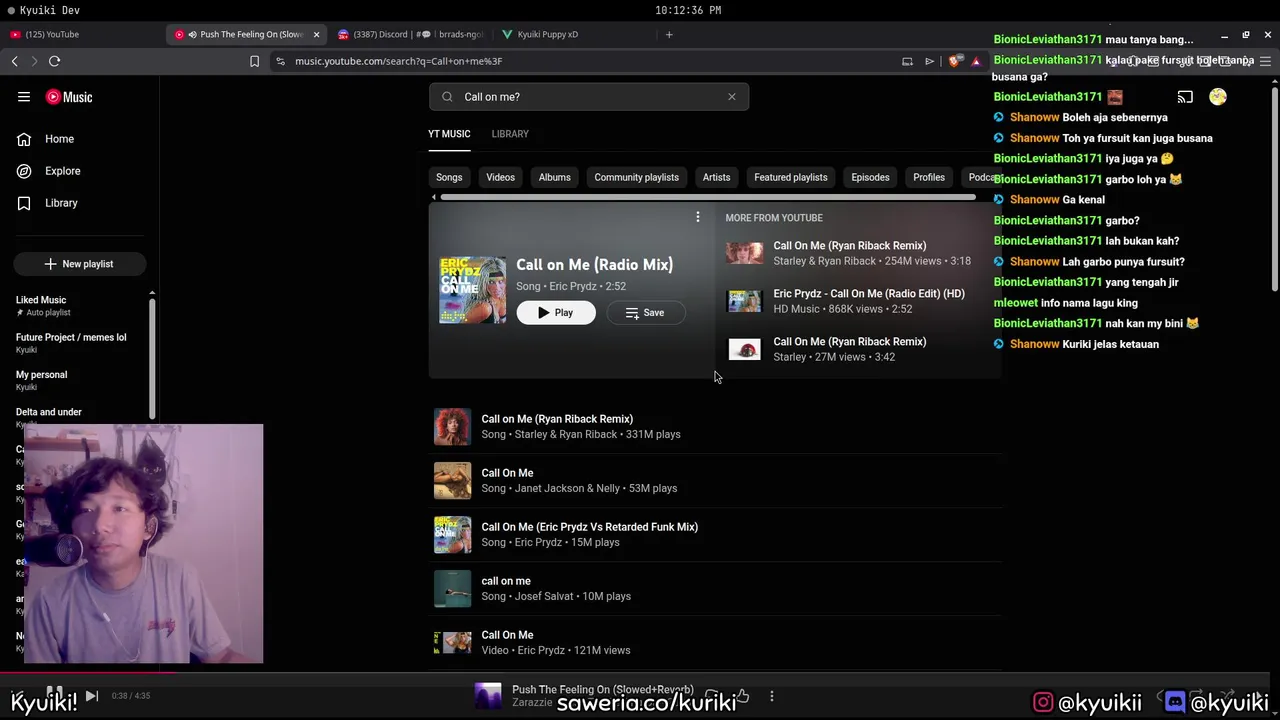Close the Push The Feeling On browser tab
The width and height of the screenshot is (1280, 720).
pos(316,34)
